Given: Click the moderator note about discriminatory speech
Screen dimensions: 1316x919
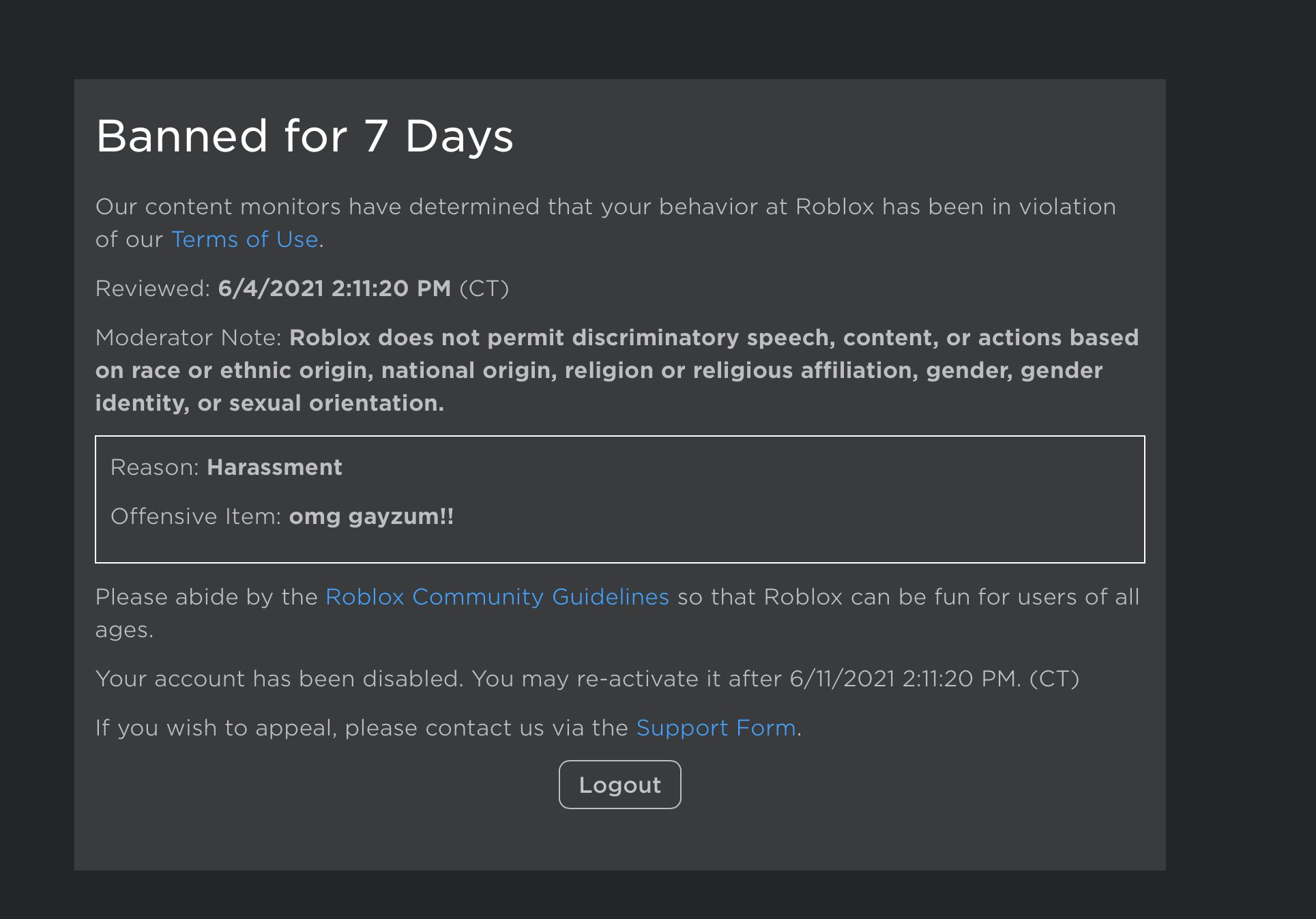Looking at the screenshot, I should 617,370.
